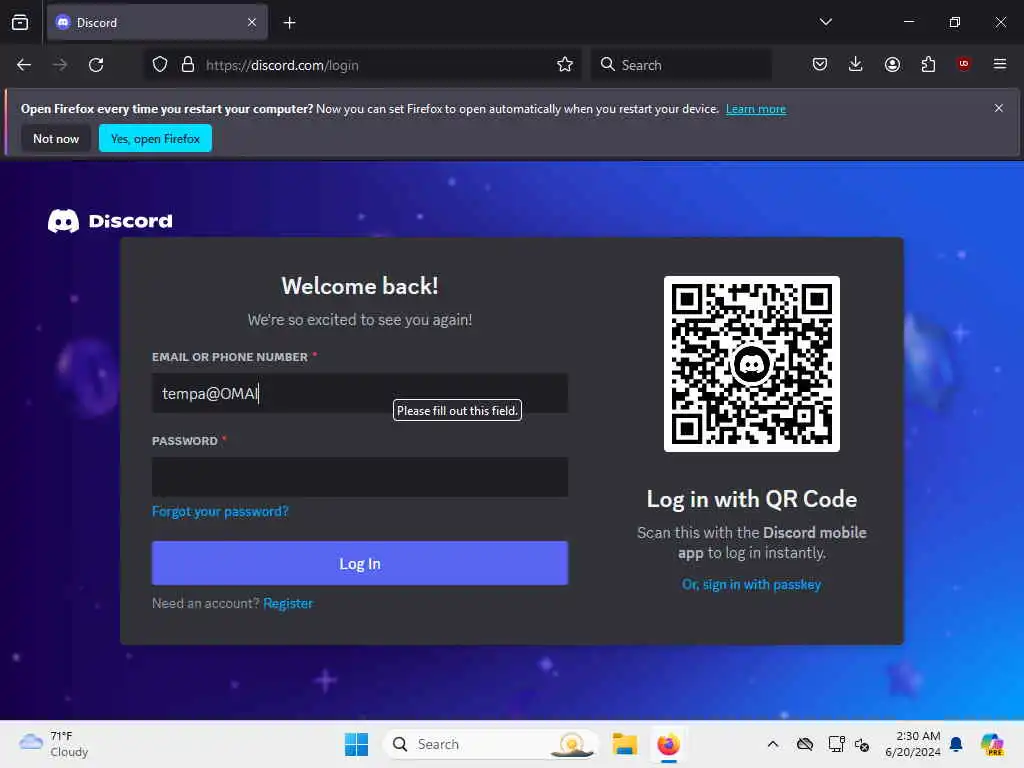Close the Discord tab
Screen dimensions: 1024x768
(x=252, y=23)
